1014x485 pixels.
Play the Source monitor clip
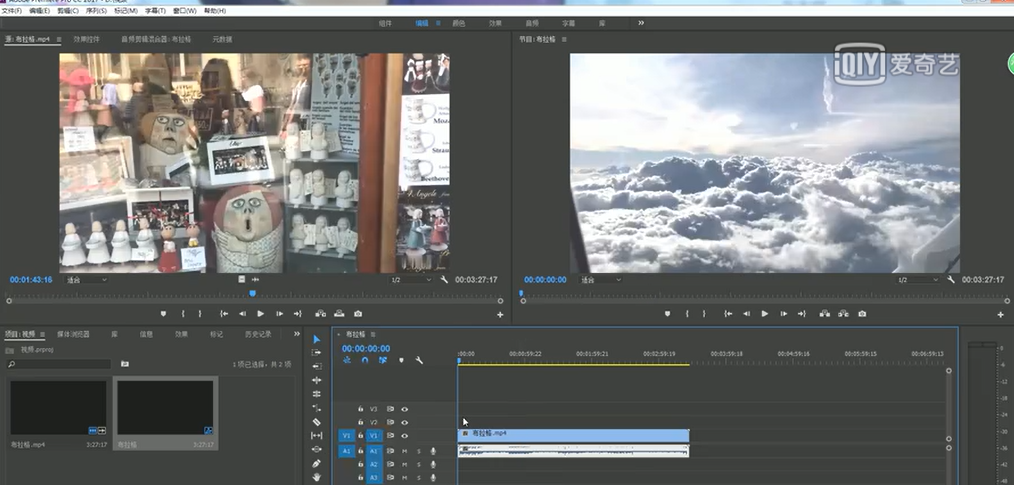(x=261, y=314)
